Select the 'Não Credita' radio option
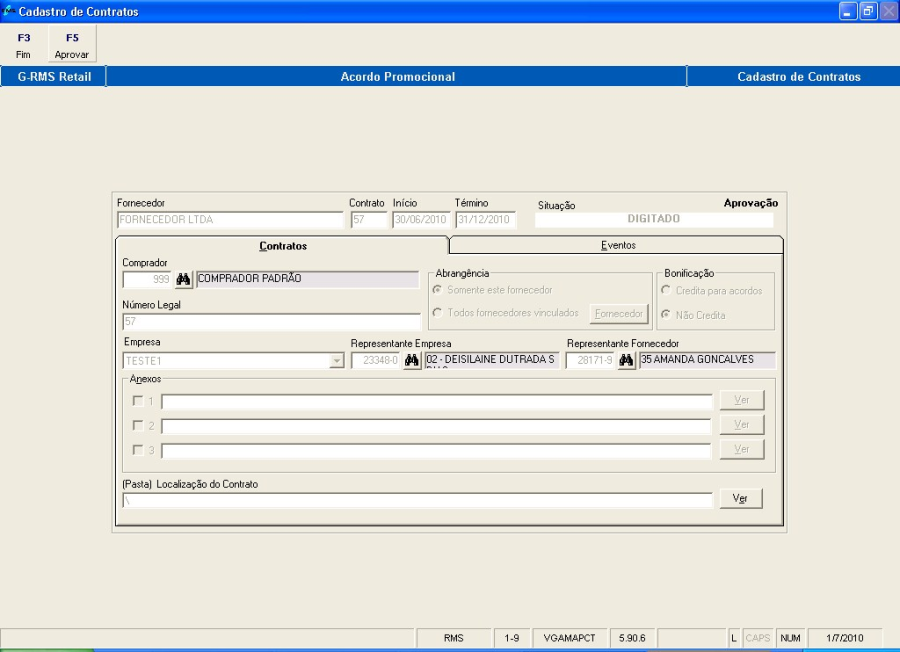Image resolution: width=900 pixels, height=652 pixels. pyautogui.click(x=666, y=315)
